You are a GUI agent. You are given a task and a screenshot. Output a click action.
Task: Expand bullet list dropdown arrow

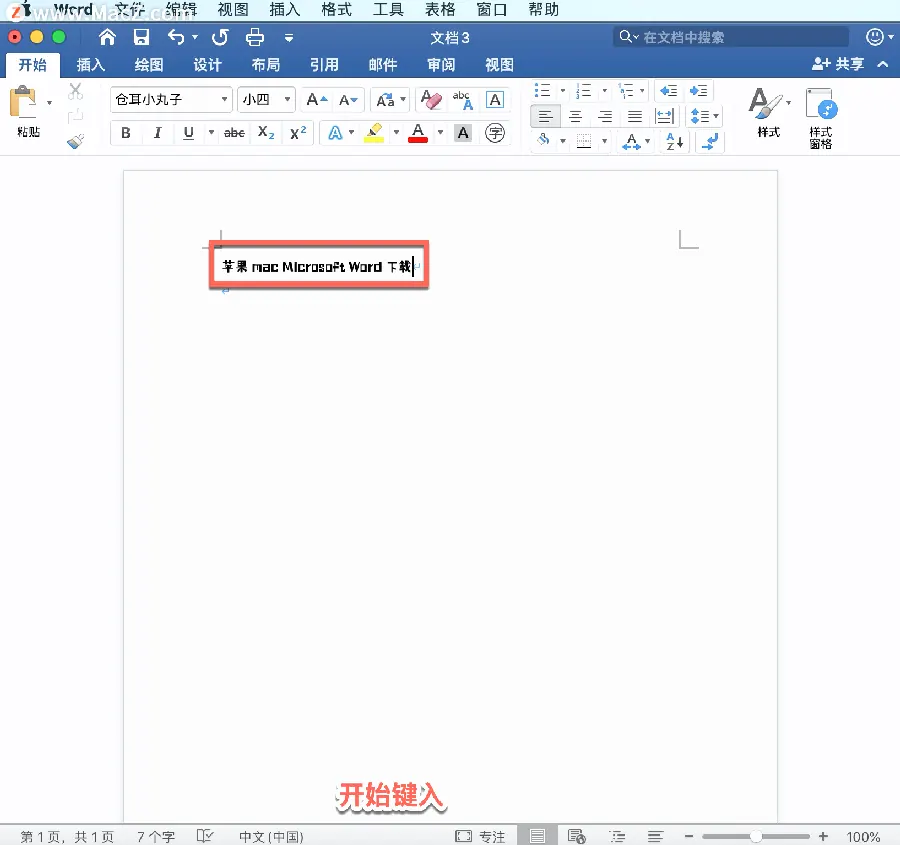(562, 91)
